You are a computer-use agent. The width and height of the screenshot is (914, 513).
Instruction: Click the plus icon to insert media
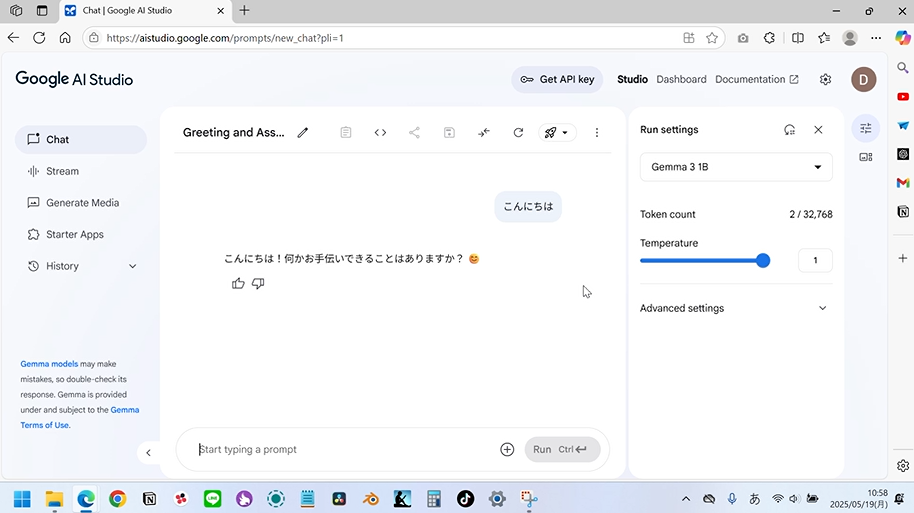[507, 450]
